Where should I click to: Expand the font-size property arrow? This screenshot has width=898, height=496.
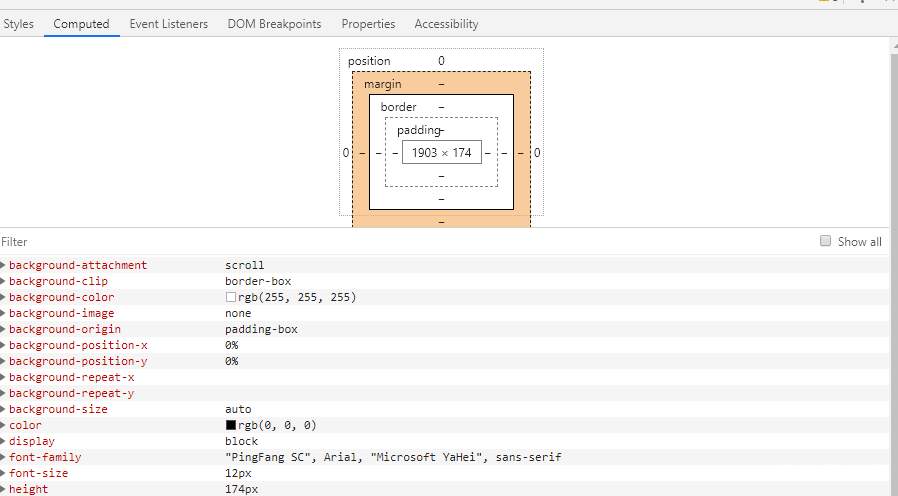[4, 473]
